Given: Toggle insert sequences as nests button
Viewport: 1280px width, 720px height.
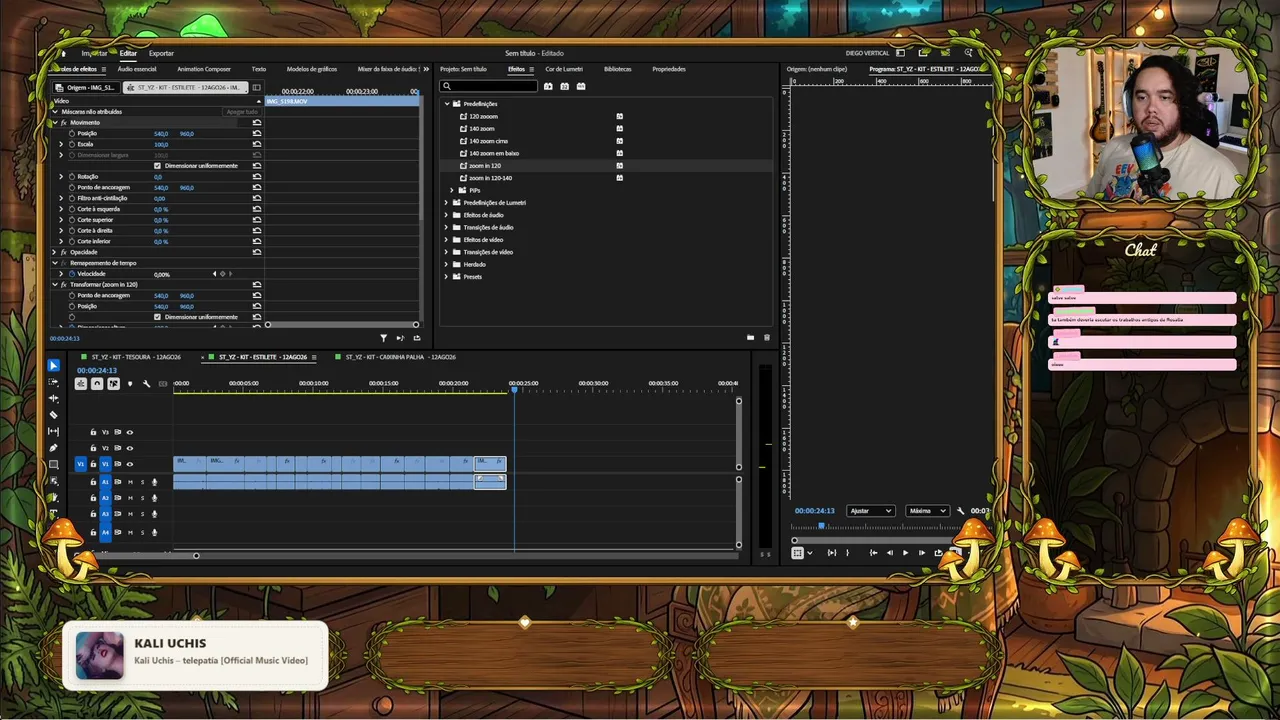Looking at the screenshot, I should pyautogui.click(x=81, y=384).
